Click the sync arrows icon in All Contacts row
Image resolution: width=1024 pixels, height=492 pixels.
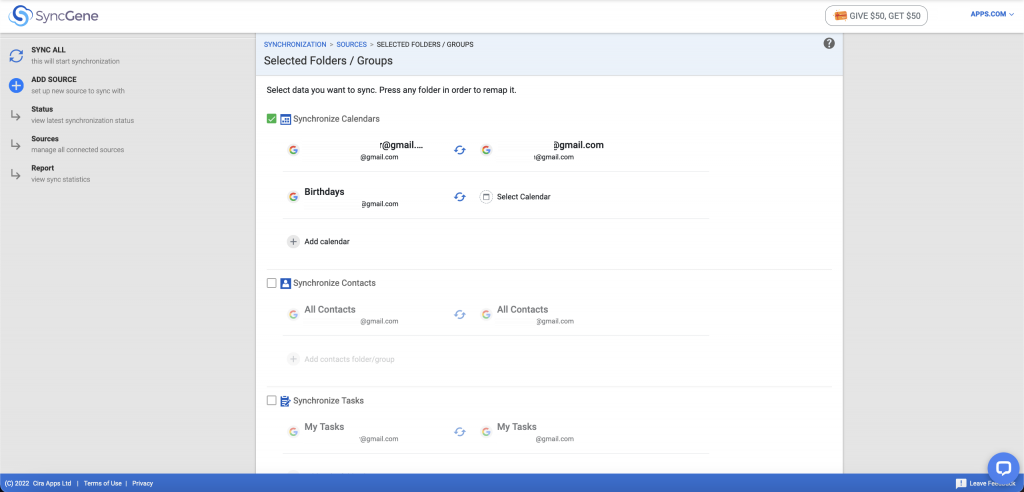(460, 314)
